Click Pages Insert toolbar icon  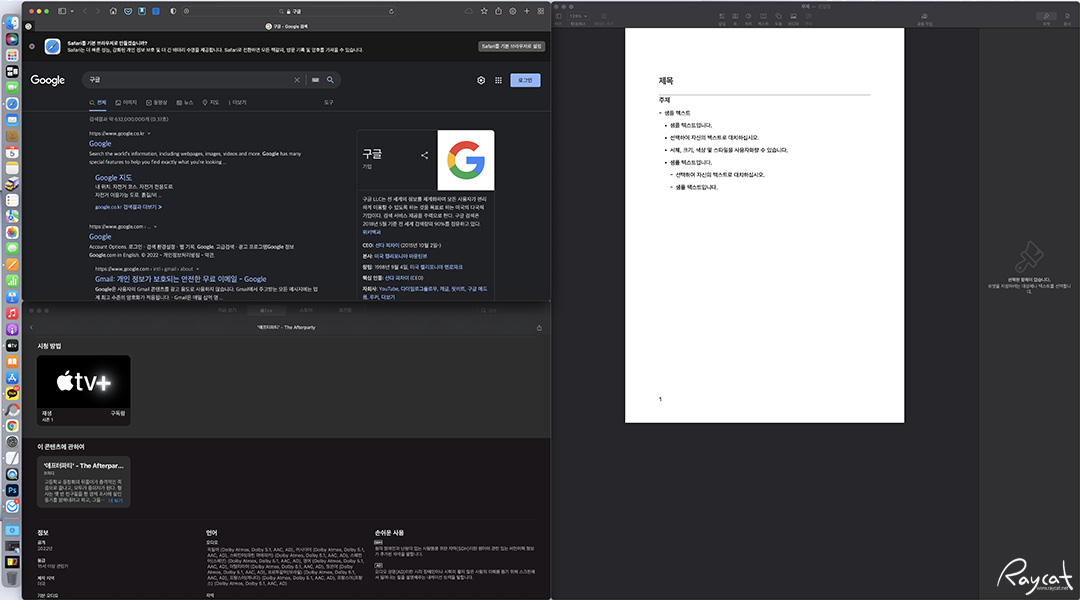point(722,16)
